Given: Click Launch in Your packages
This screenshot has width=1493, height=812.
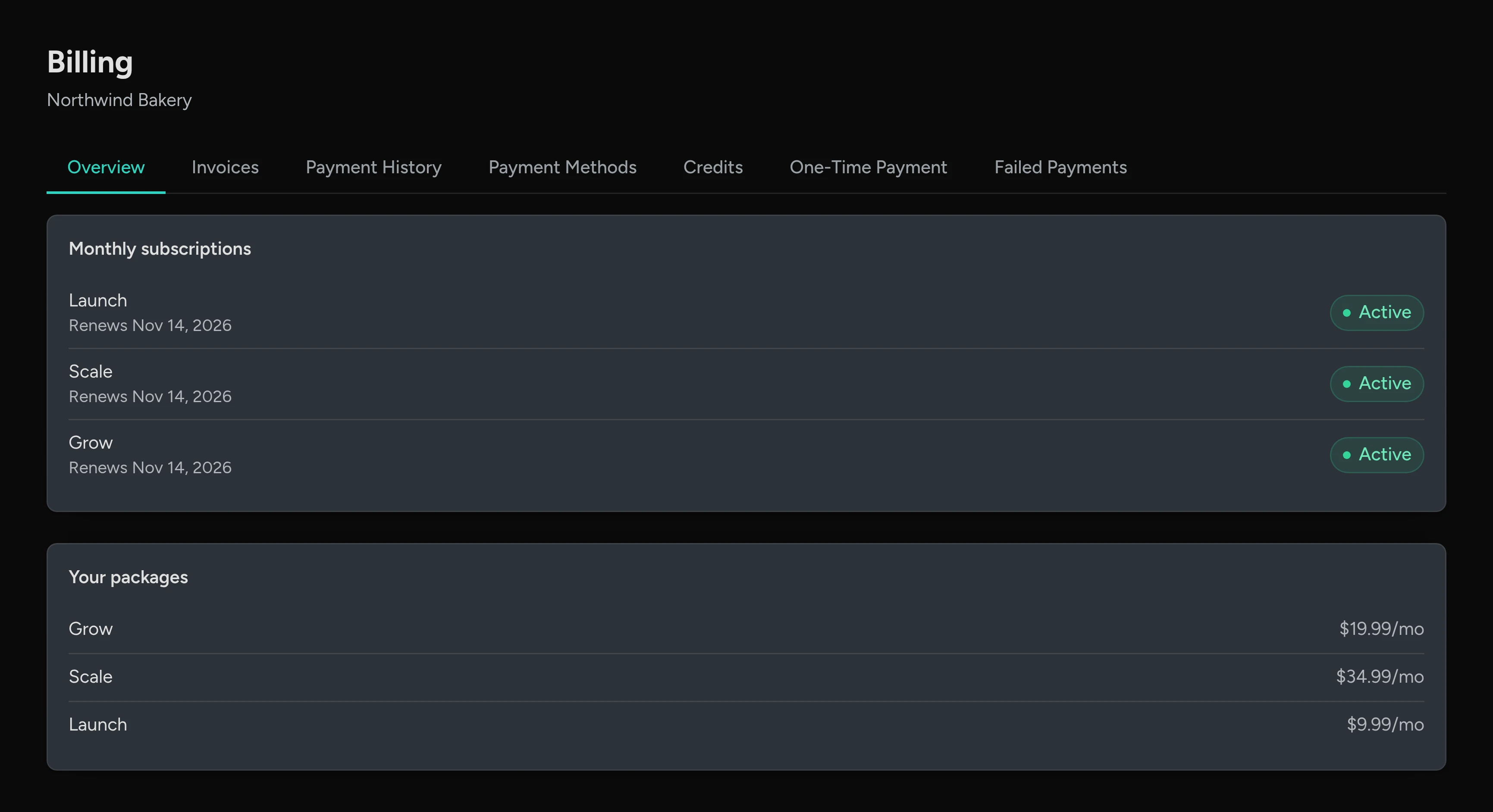Looking at the screenshot, I should click(x=97, y=725).
